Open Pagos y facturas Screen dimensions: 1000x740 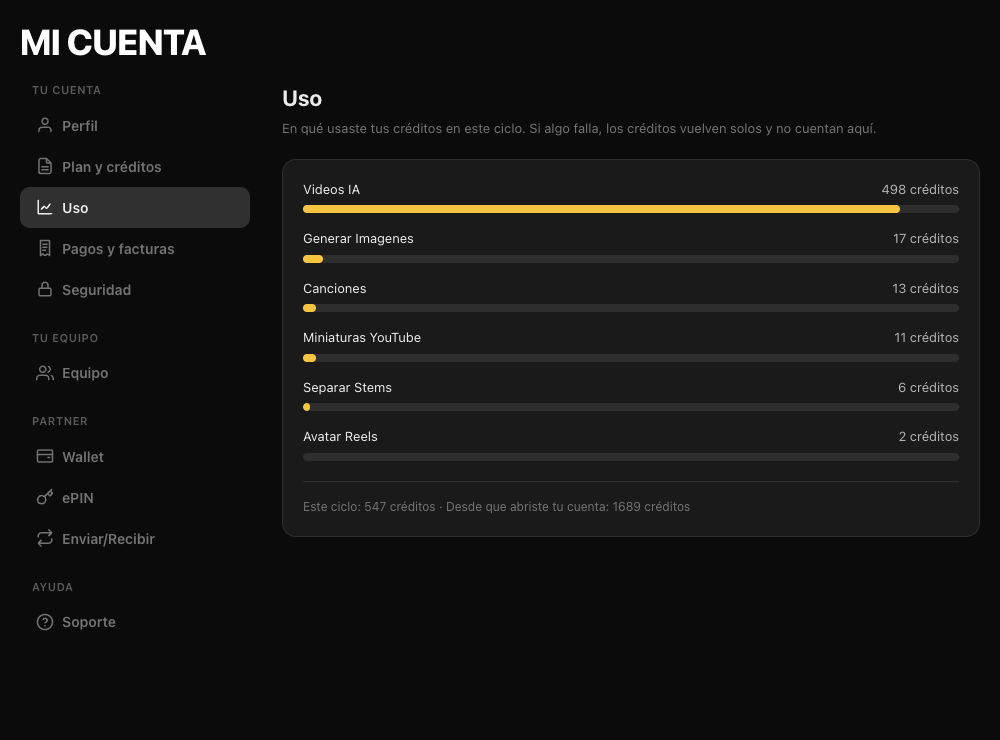135,249
